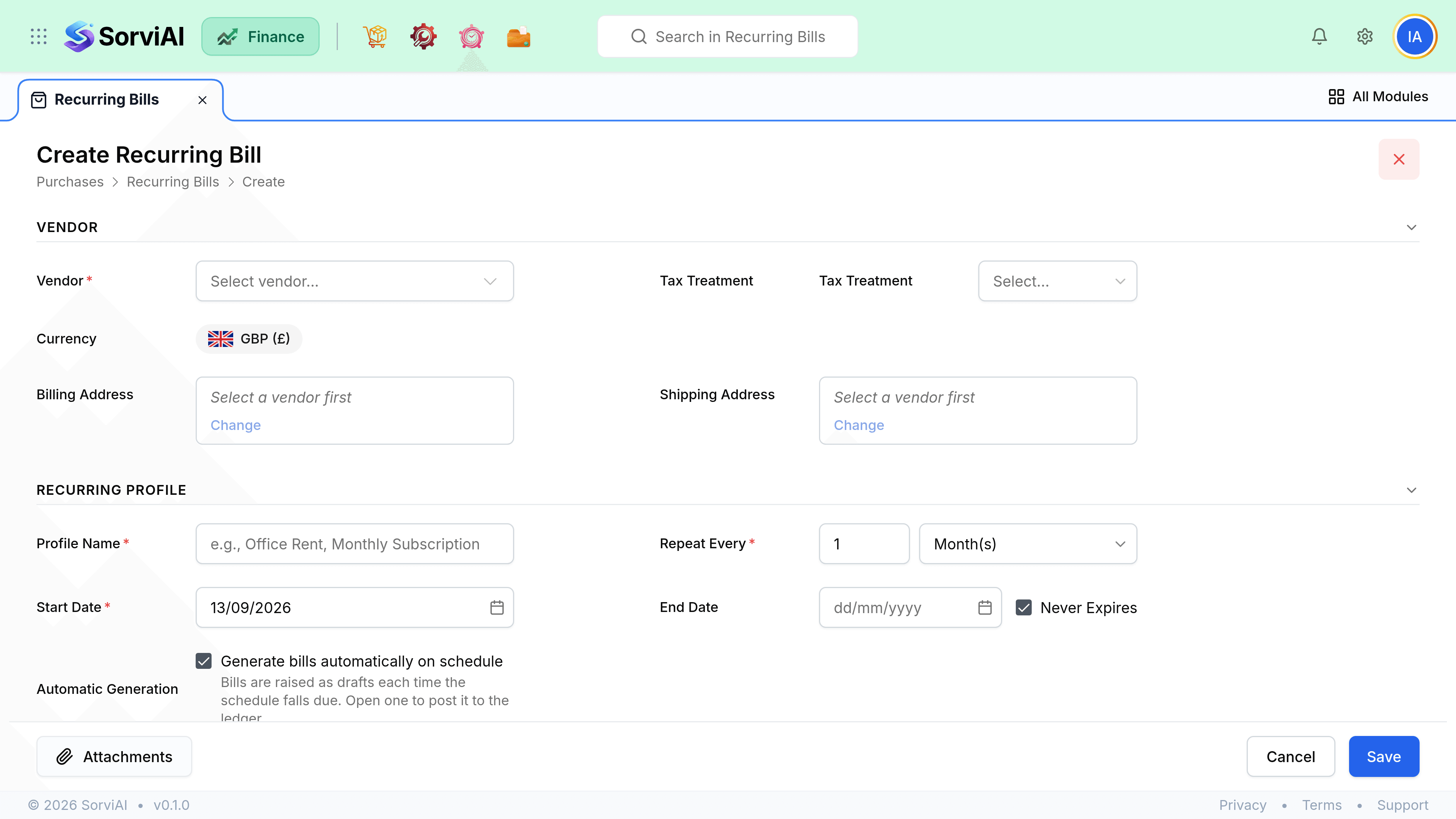Click the © 2026 SorviAI footer text
1456x819 pixels.
point(77,805)
